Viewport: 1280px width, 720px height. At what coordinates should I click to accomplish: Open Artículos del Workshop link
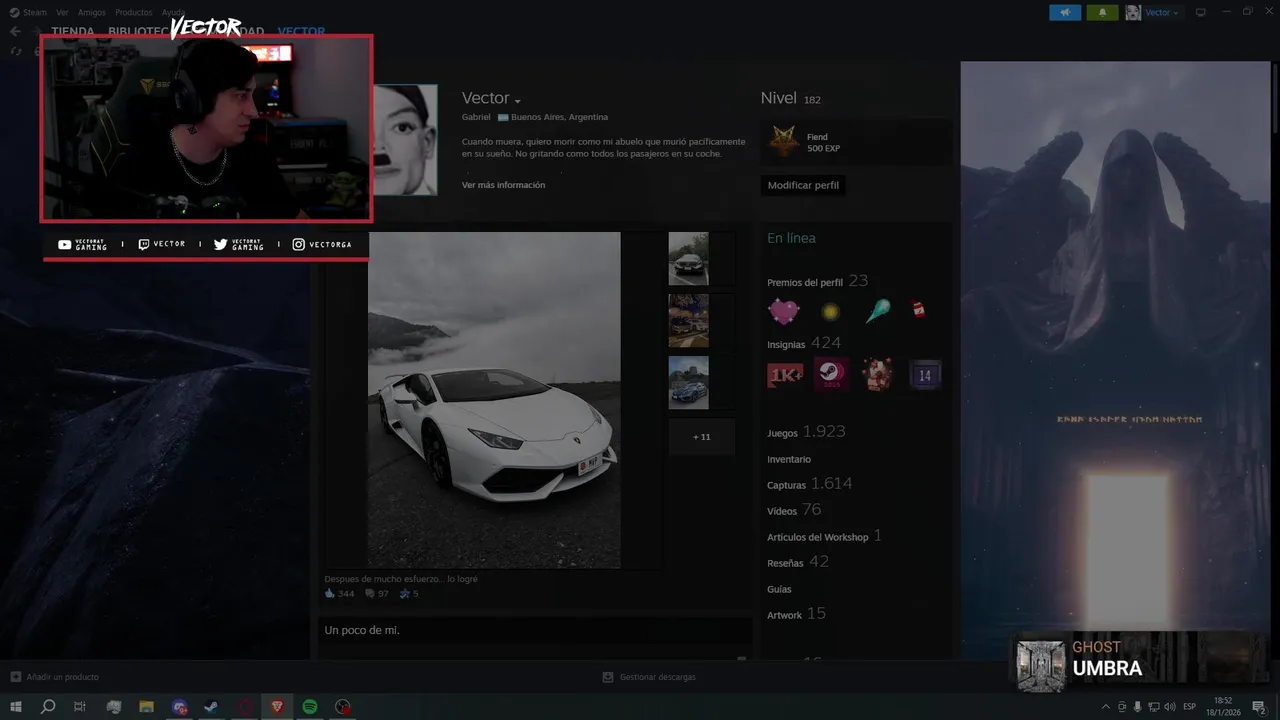(824, 536)
